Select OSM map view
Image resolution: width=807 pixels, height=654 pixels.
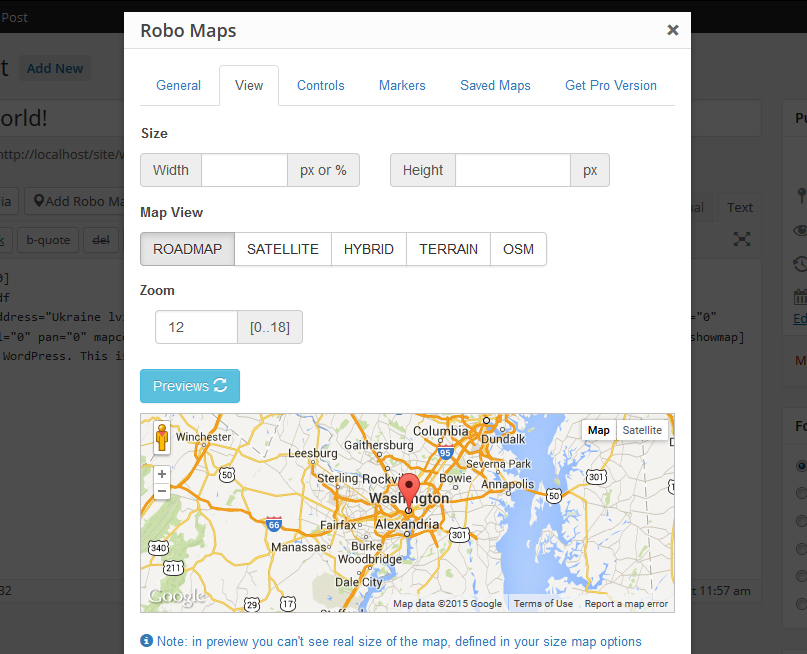coord(518,249)
